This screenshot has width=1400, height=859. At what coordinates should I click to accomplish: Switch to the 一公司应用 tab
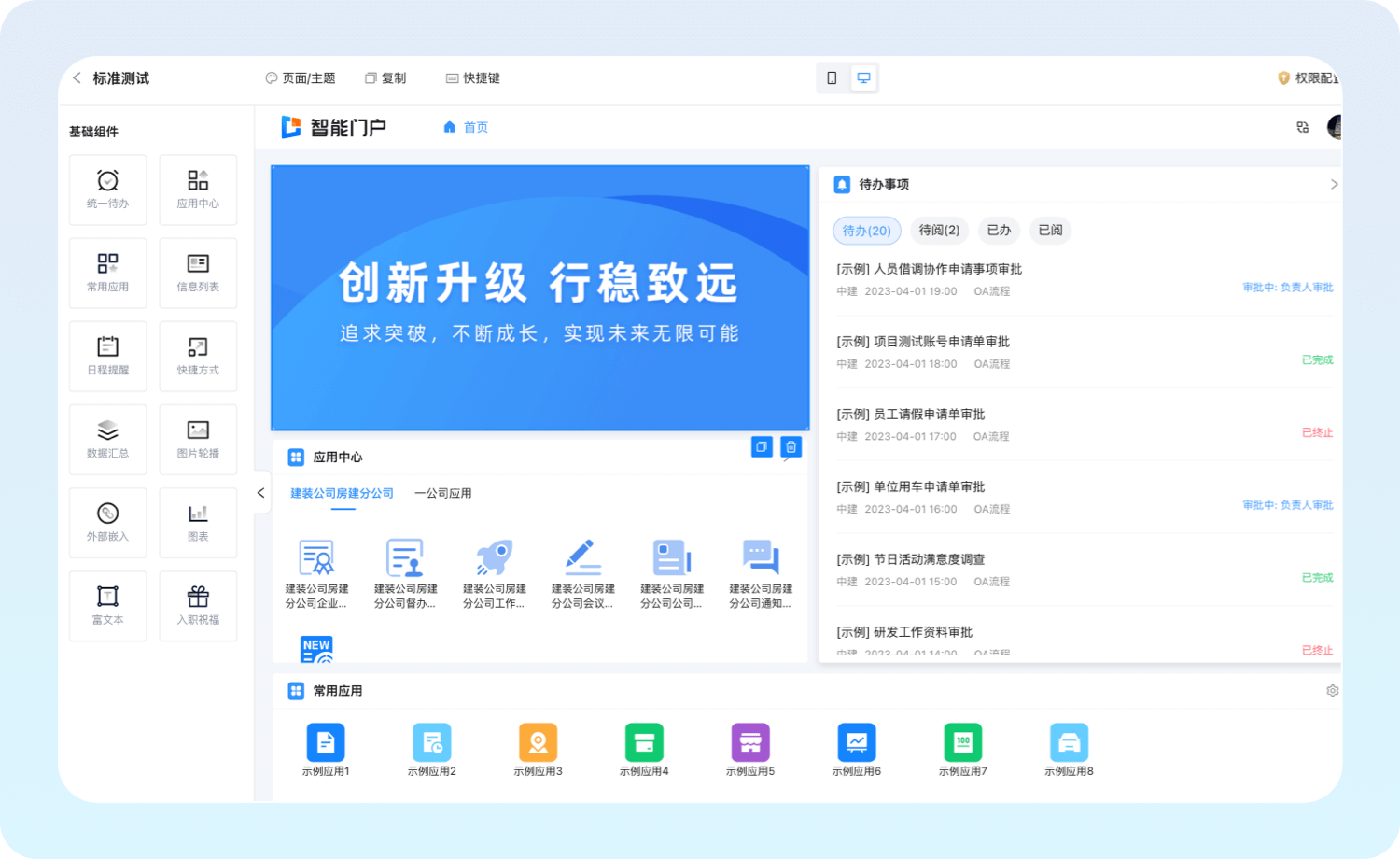(x=443, y=493)
